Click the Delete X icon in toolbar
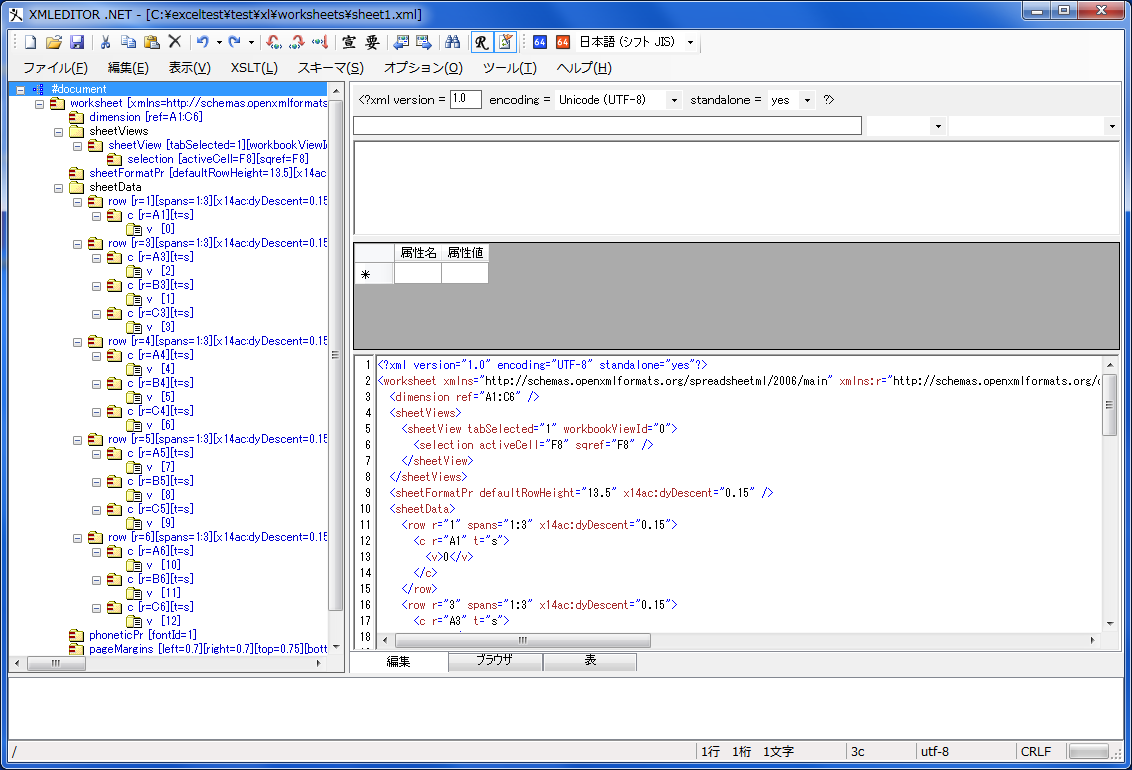This screenshot has height=770, width=1132. point(174,42)
